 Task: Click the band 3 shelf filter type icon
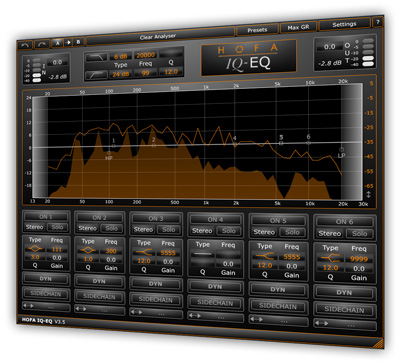tap(144, 252)
